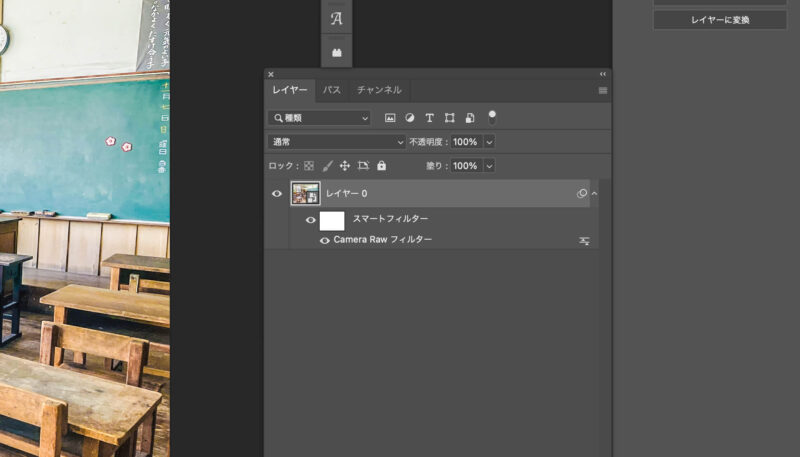
Task: Switch to the パス tab
Action: pyautogui.click(x=332, y=90)
